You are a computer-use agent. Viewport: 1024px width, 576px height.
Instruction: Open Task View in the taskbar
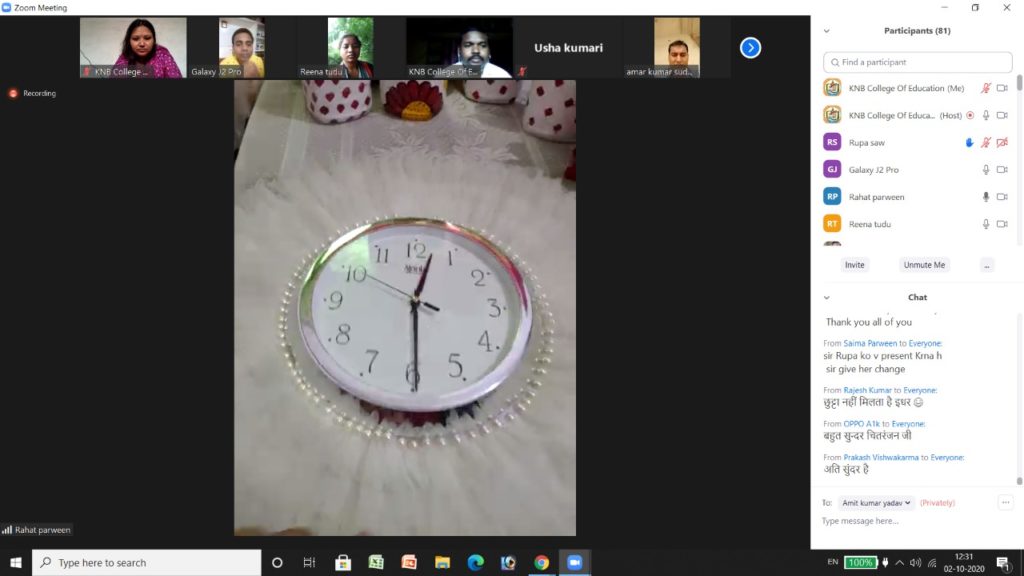(310, 562)
